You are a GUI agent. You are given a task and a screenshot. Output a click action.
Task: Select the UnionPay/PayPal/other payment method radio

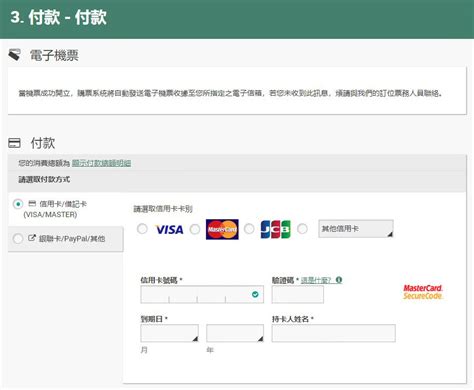point(18,238)
